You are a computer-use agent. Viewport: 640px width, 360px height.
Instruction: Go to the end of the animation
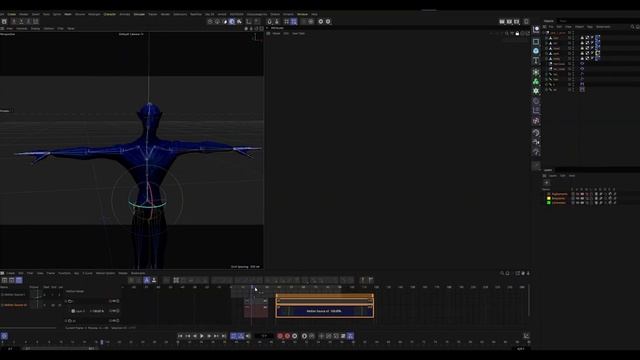(x=224, y=336)
